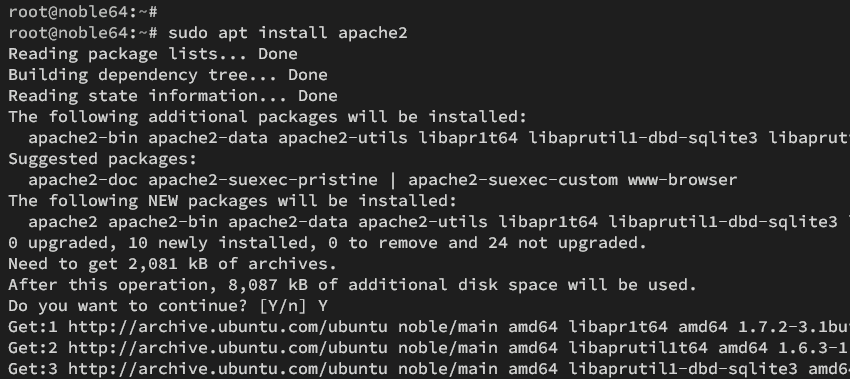The image size is (850, 379).
Task: Click the 'Reading package lists... Done' line
Action: (x=153, y=54)
